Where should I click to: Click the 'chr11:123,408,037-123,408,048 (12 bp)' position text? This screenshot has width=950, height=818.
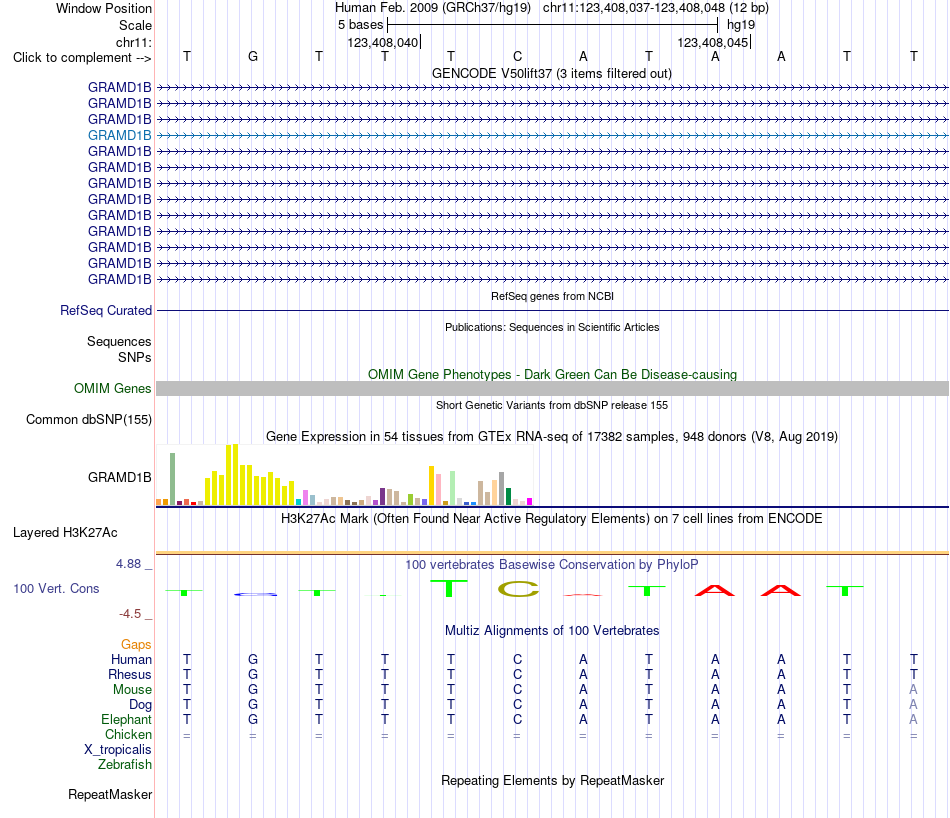point(656,8)
